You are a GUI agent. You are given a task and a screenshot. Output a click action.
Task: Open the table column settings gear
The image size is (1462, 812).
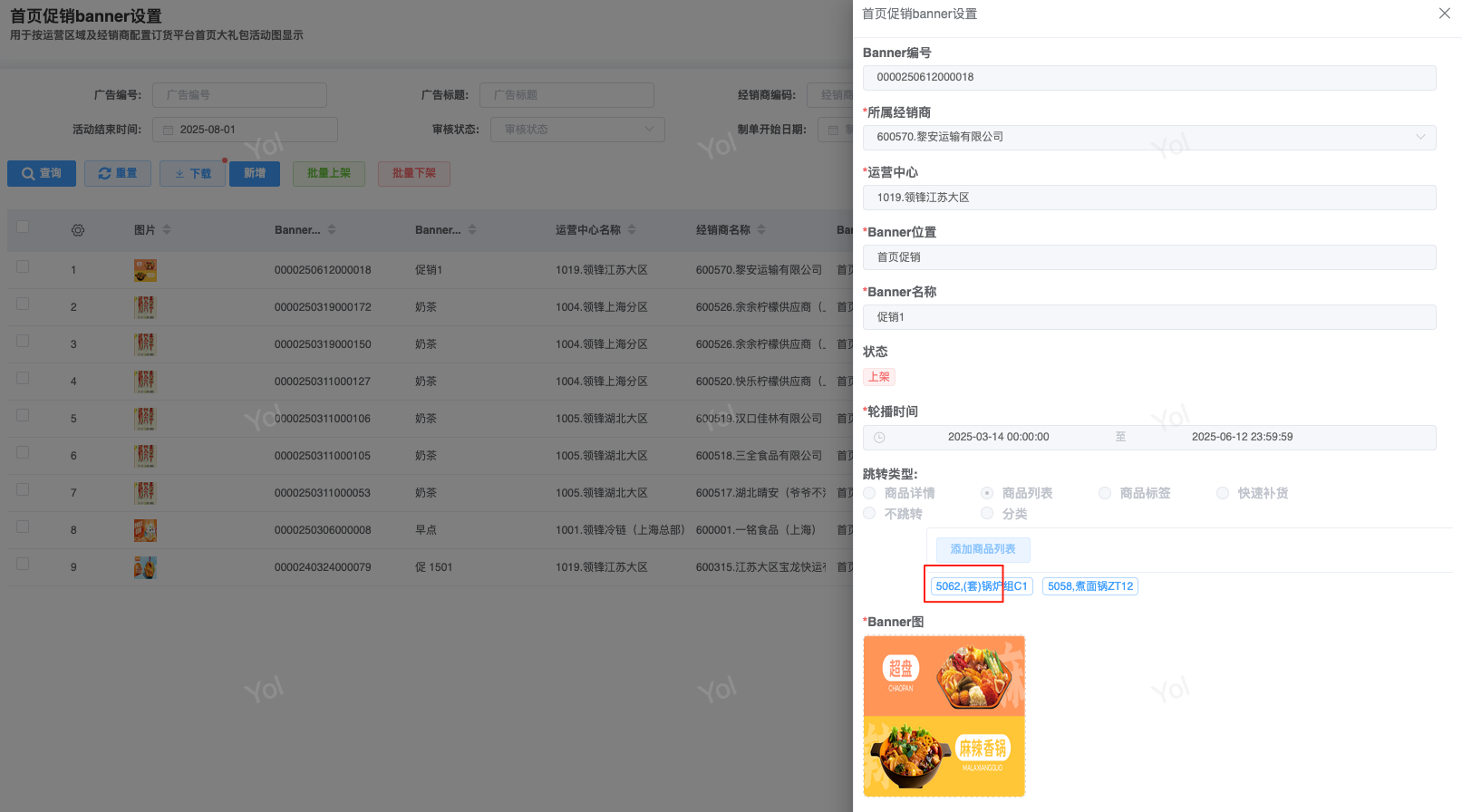(x=78, y=230)
